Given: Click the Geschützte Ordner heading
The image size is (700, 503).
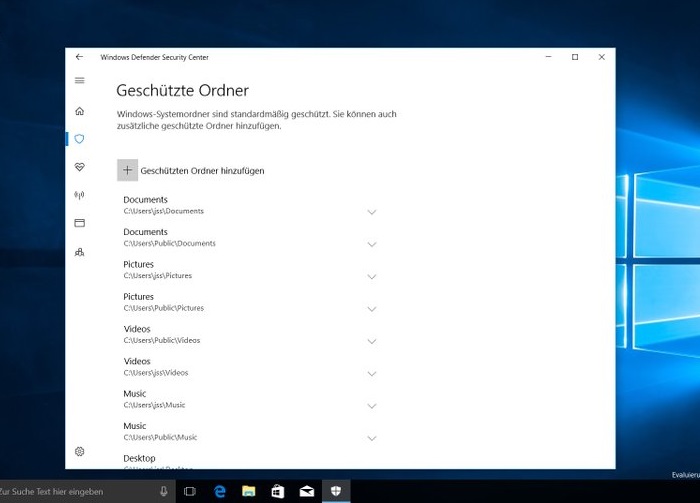Looking at the screenshot, I should (182, 91).
